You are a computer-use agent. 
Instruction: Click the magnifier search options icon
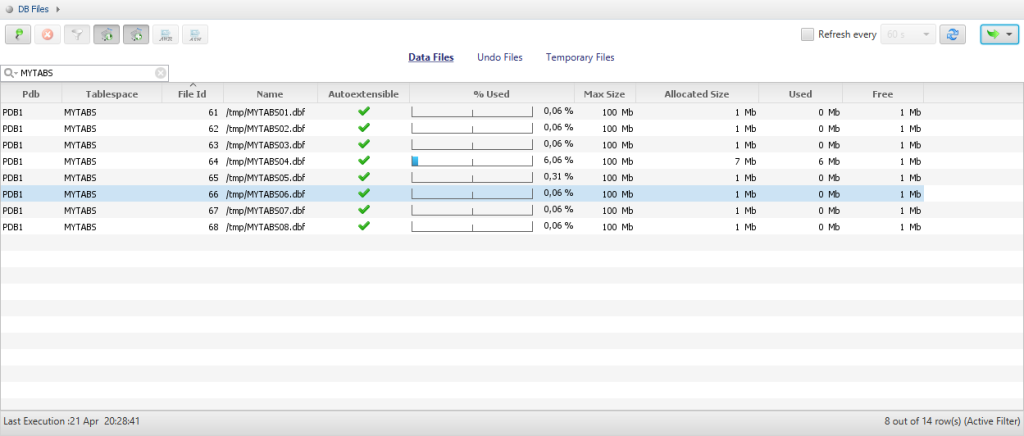coord(9,73)
